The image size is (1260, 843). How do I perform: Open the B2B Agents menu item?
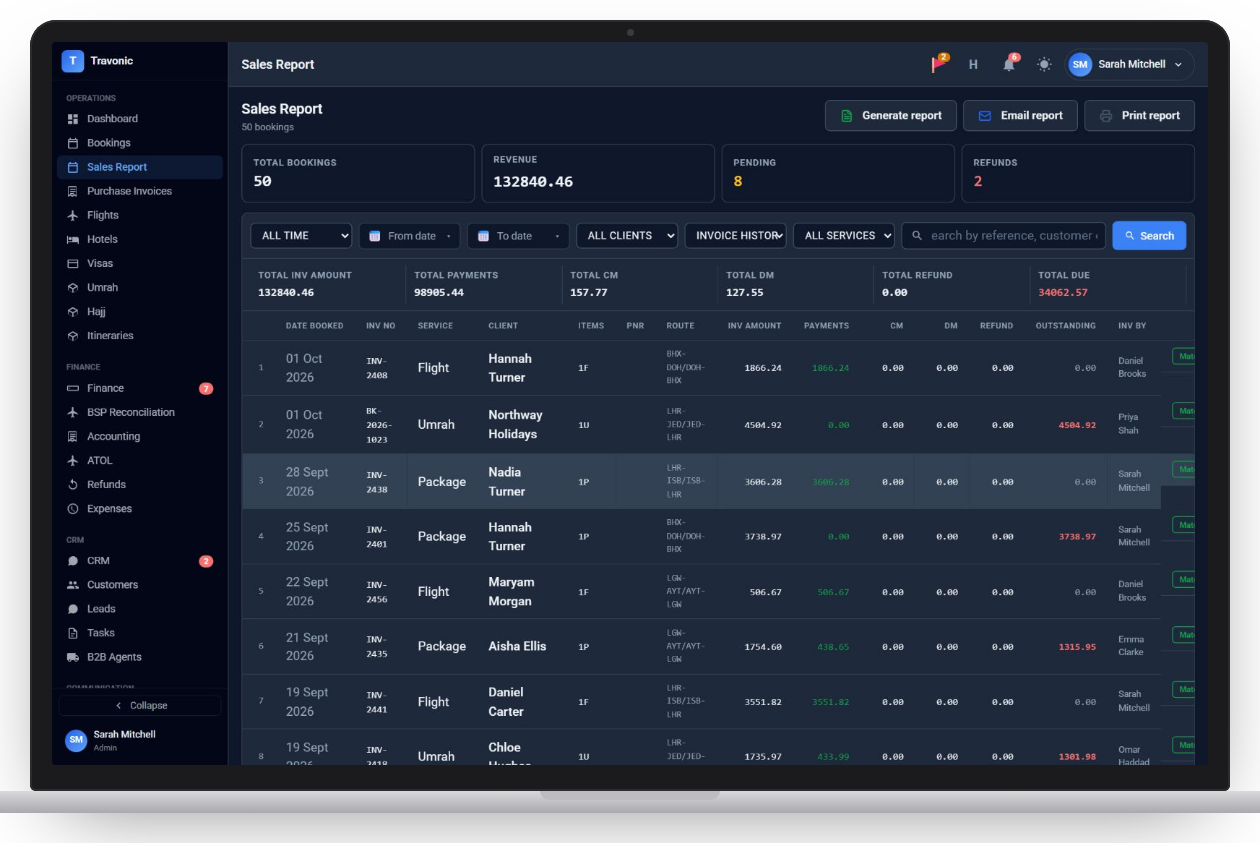click(x=140, y=657)
